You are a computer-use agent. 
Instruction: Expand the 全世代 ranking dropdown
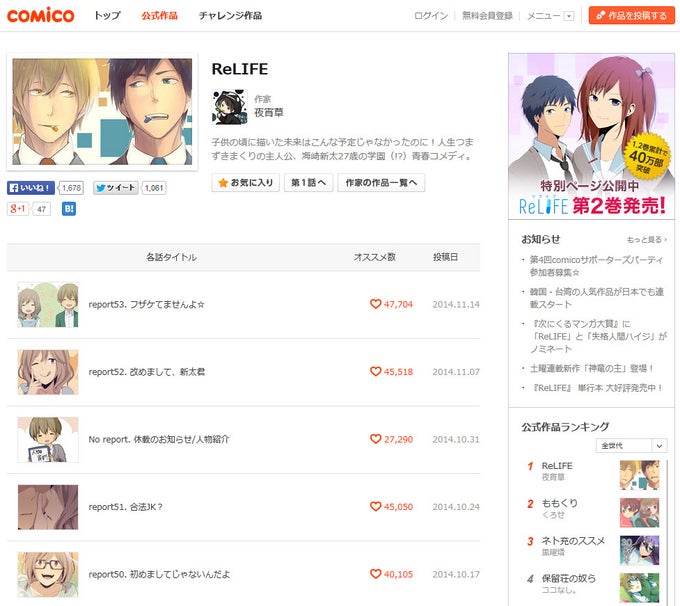pyautogui.click(x=631, y=445)
